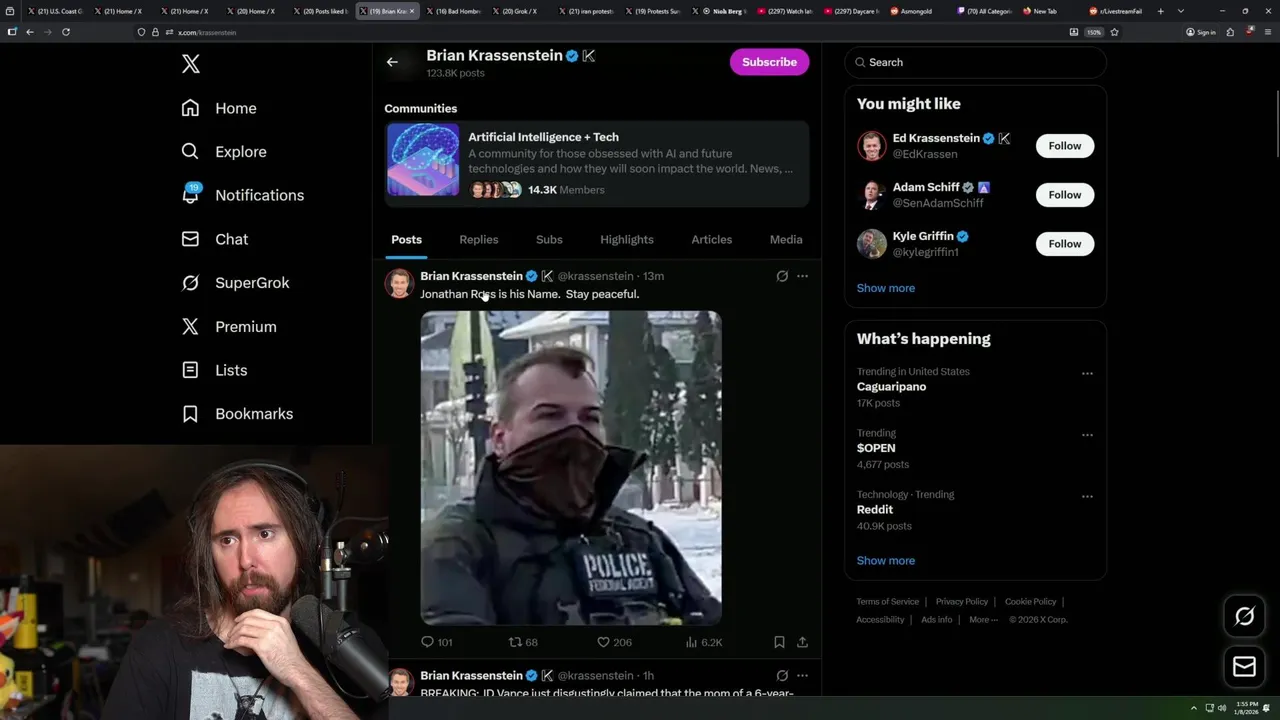Open the Privacy Policy link
The height and width of the screenshot is (720, 1280).
962,602
